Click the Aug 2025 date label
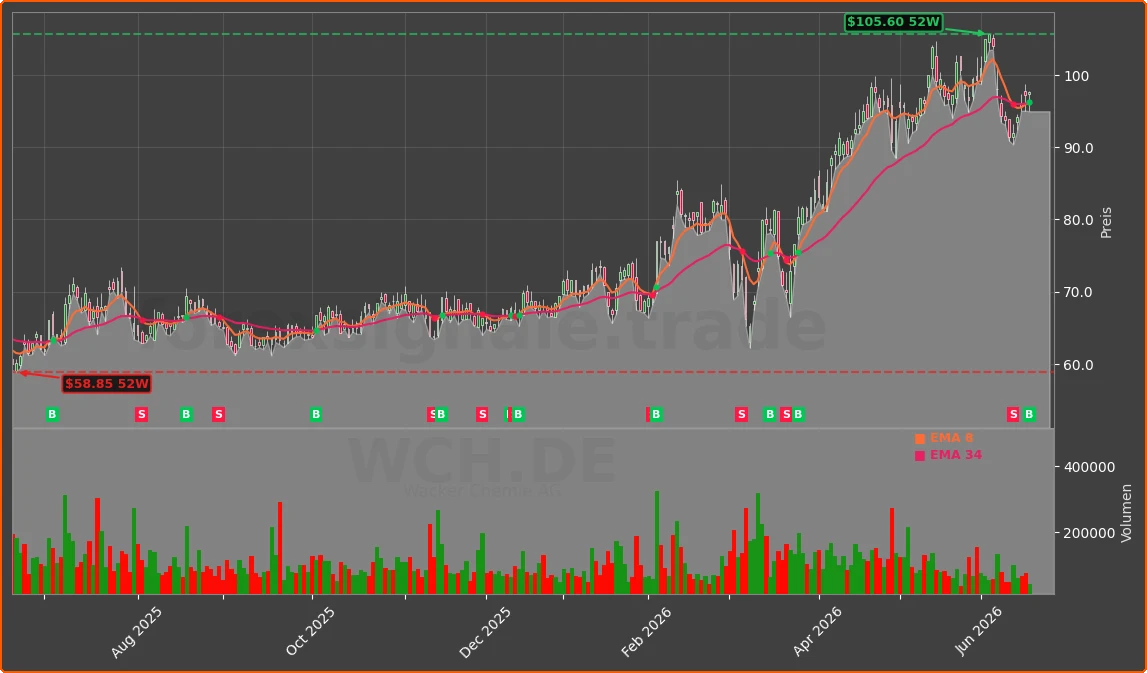Screen dimensions: 1147x673 click(138, 632)
